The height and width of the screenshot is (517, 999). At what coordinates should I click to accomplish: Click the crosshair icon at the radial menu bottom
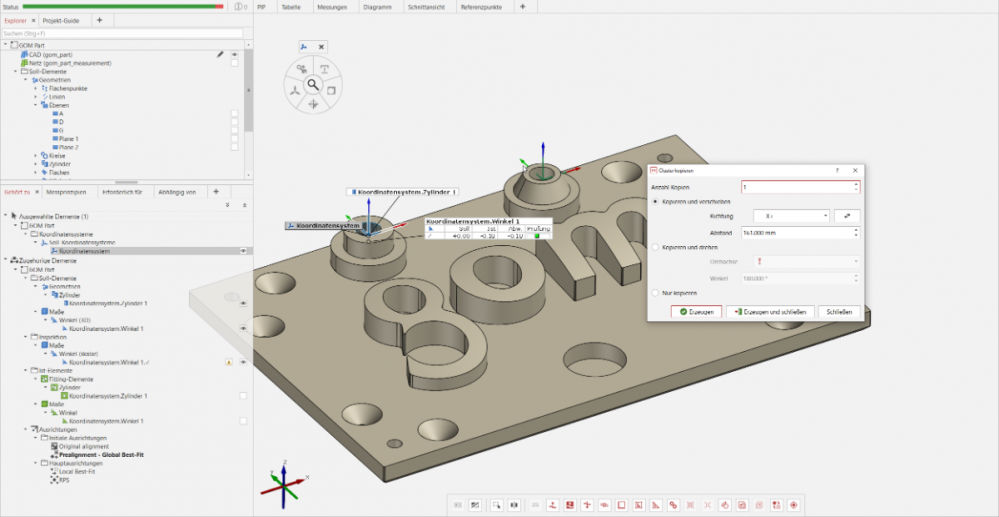[x=313, y=104]
